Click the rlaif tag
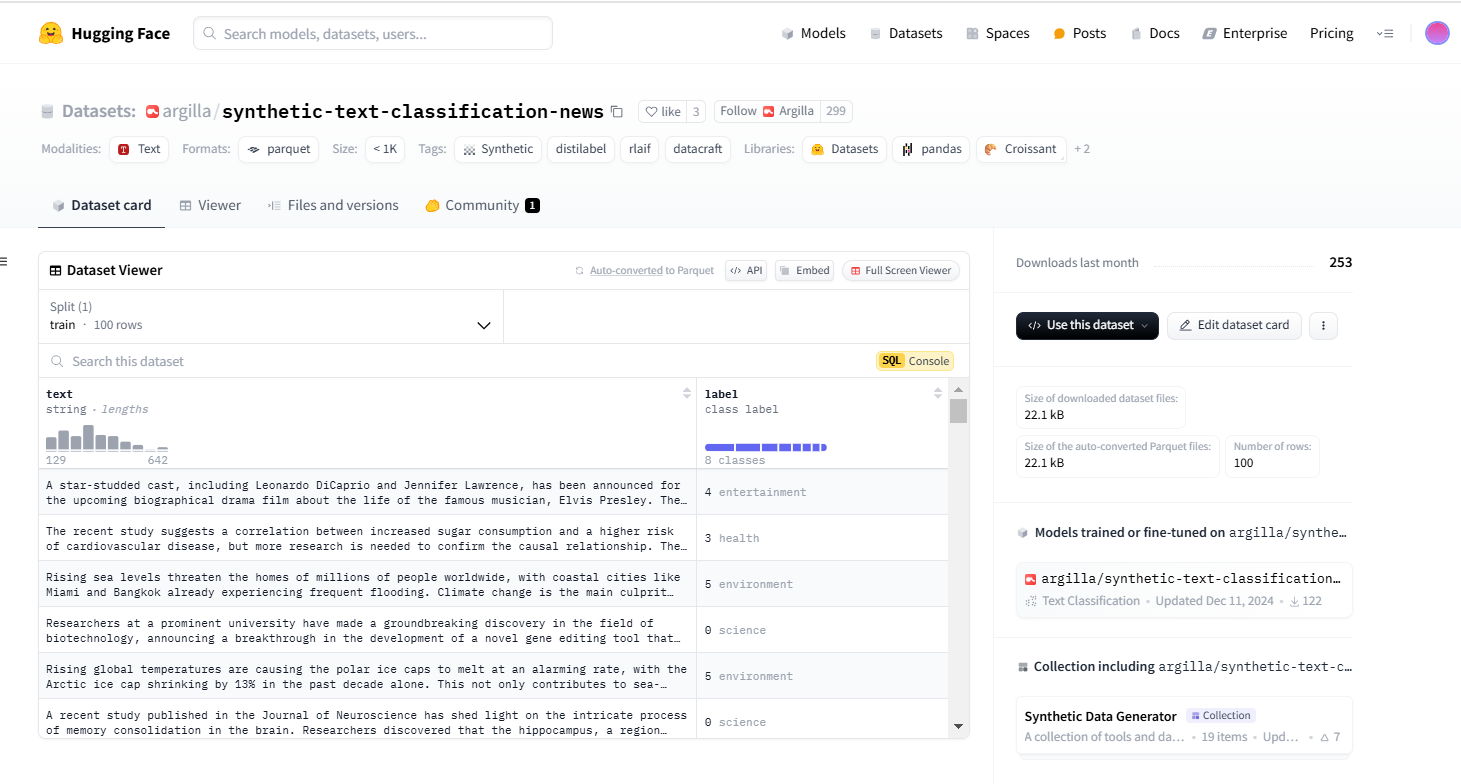 640,149
